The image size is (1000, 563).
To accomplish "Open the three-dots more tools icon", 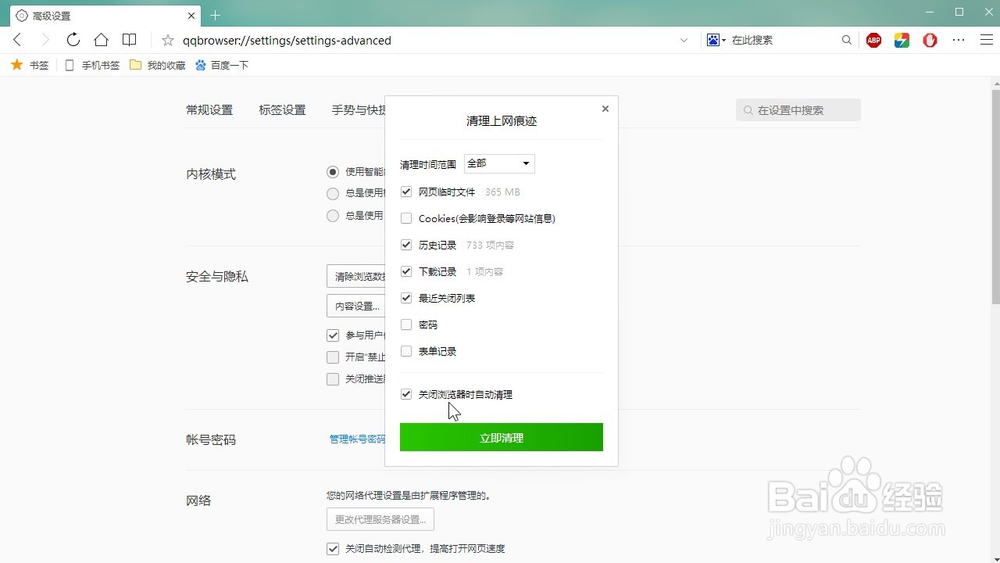I will [959, 40].
